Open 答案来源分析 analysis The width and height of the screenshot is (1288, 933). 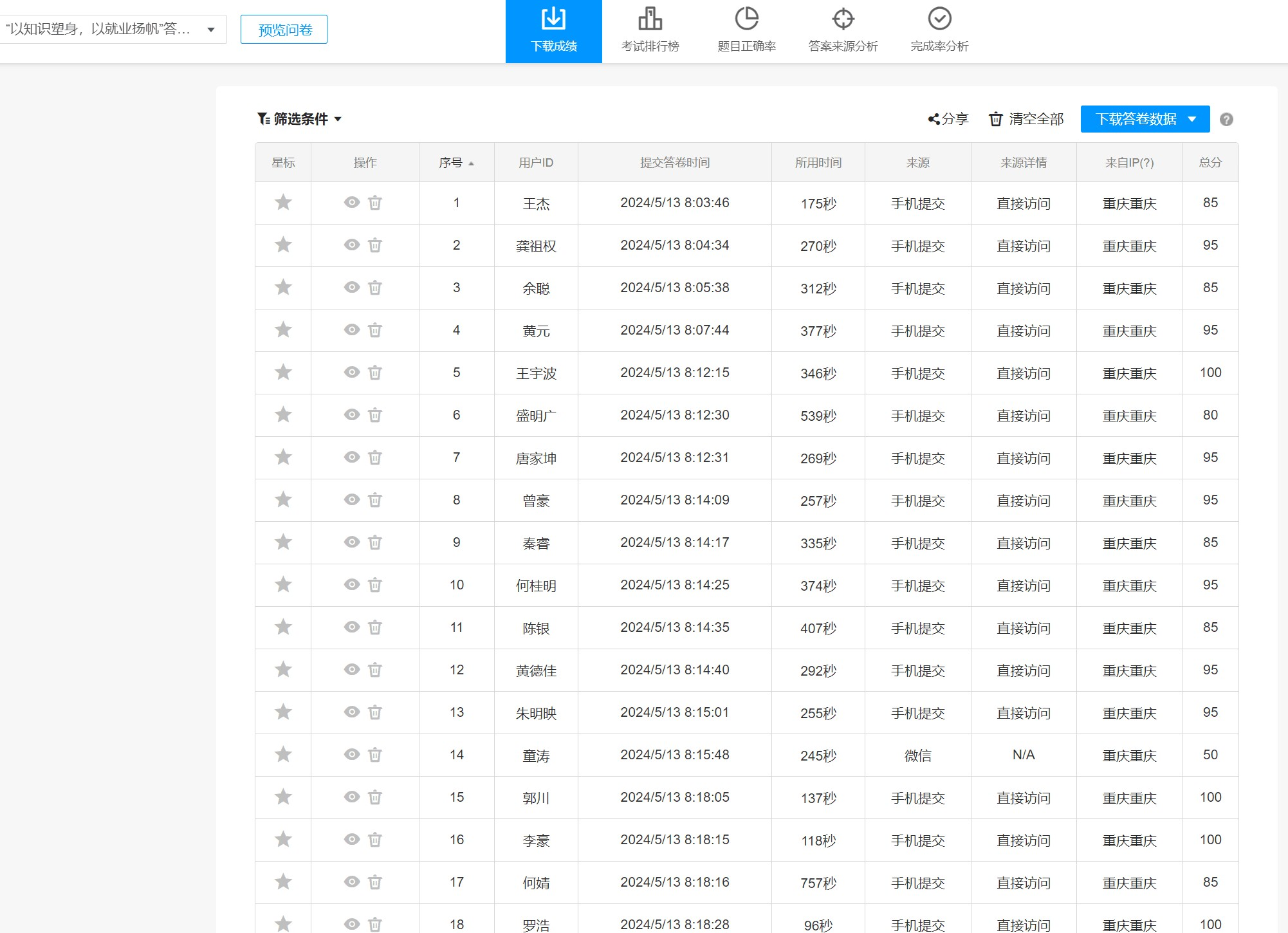[843, 30]
